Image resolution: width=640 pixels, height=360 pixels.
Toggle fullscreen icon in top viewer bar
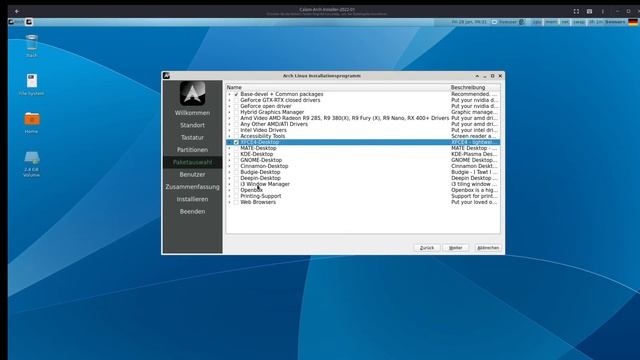576,11
